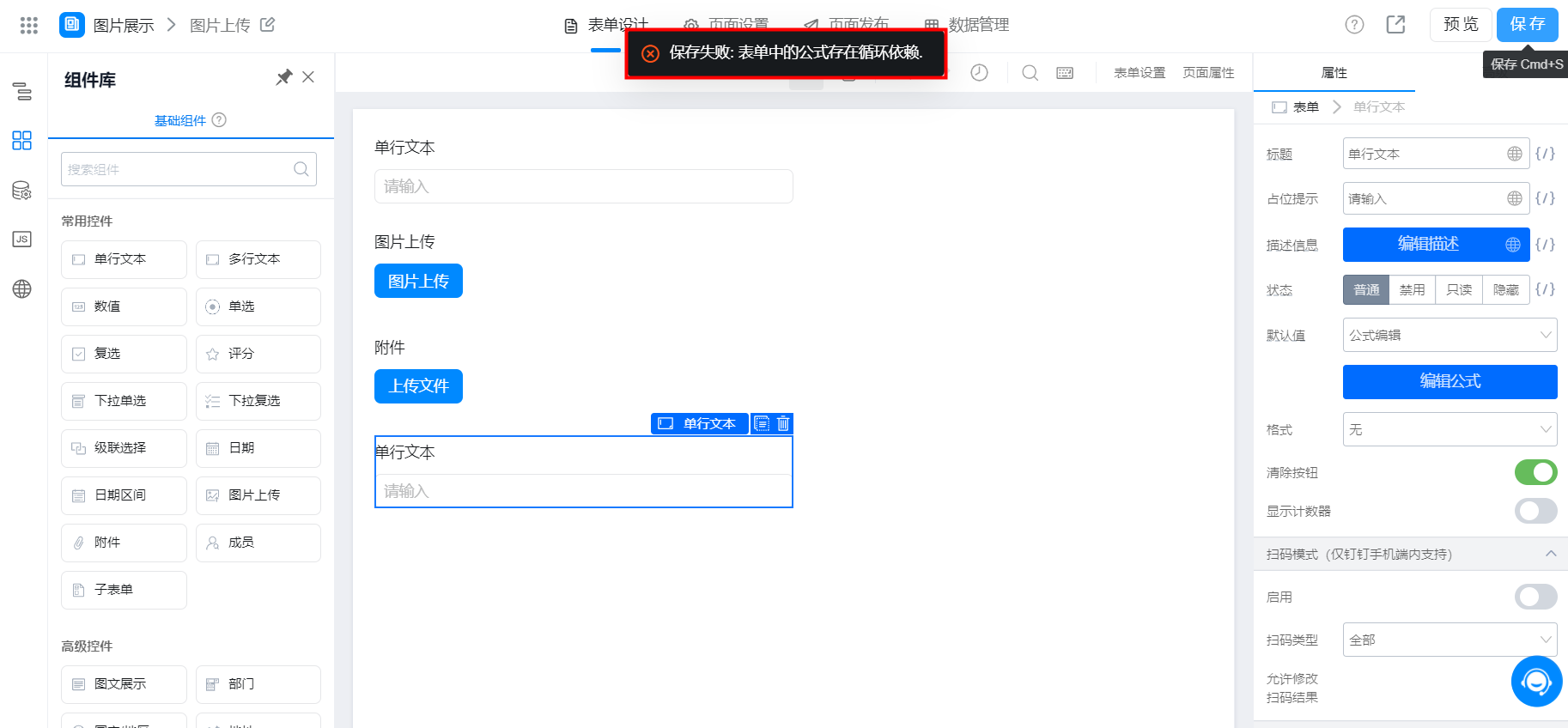Open the 默认值 公式编辑 dropdown

[1449, 335]
